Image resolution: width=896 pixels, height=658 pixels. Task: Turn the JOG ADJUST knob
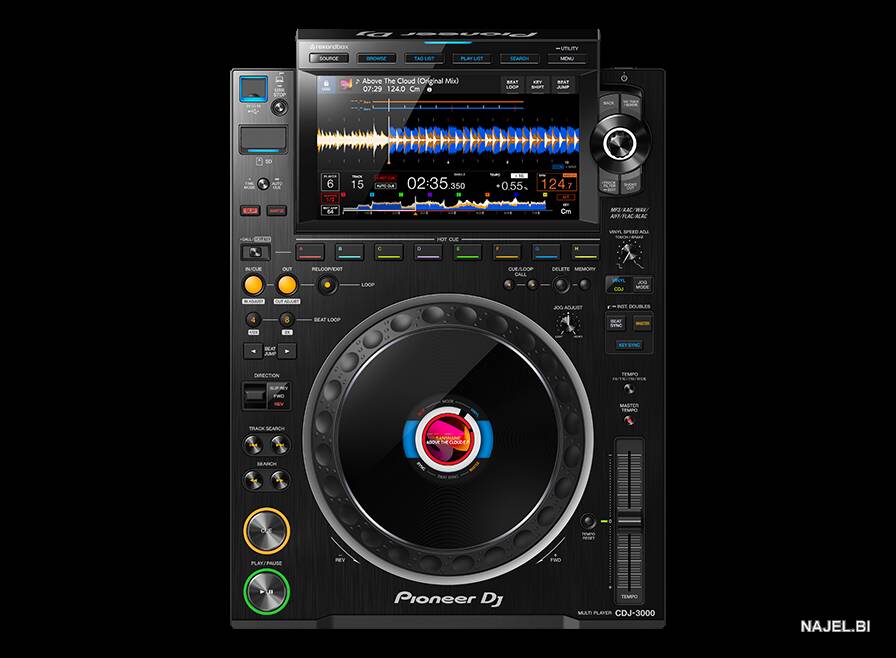coord(568,325)
